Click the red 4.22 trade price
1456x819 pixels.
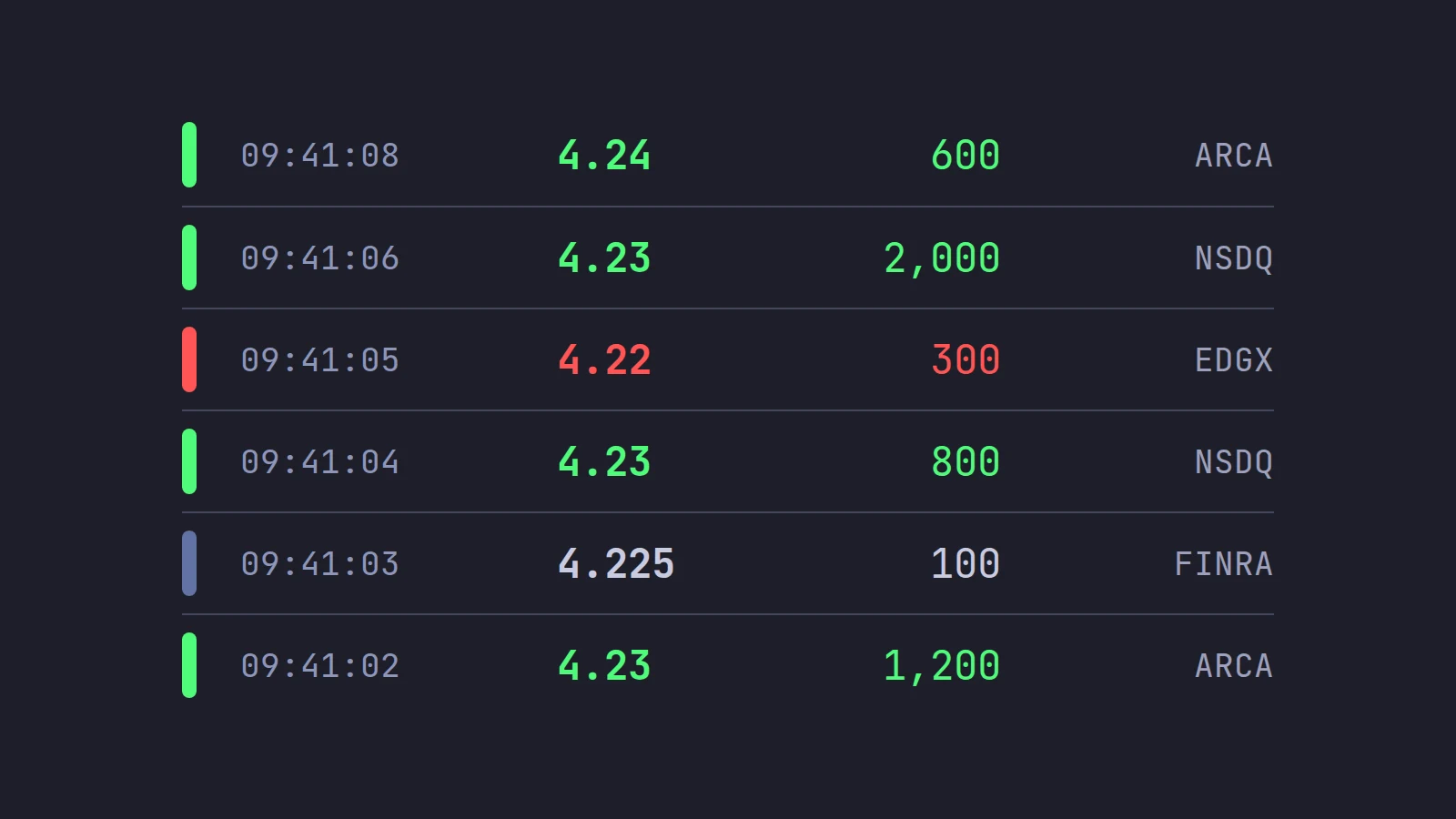604,360
